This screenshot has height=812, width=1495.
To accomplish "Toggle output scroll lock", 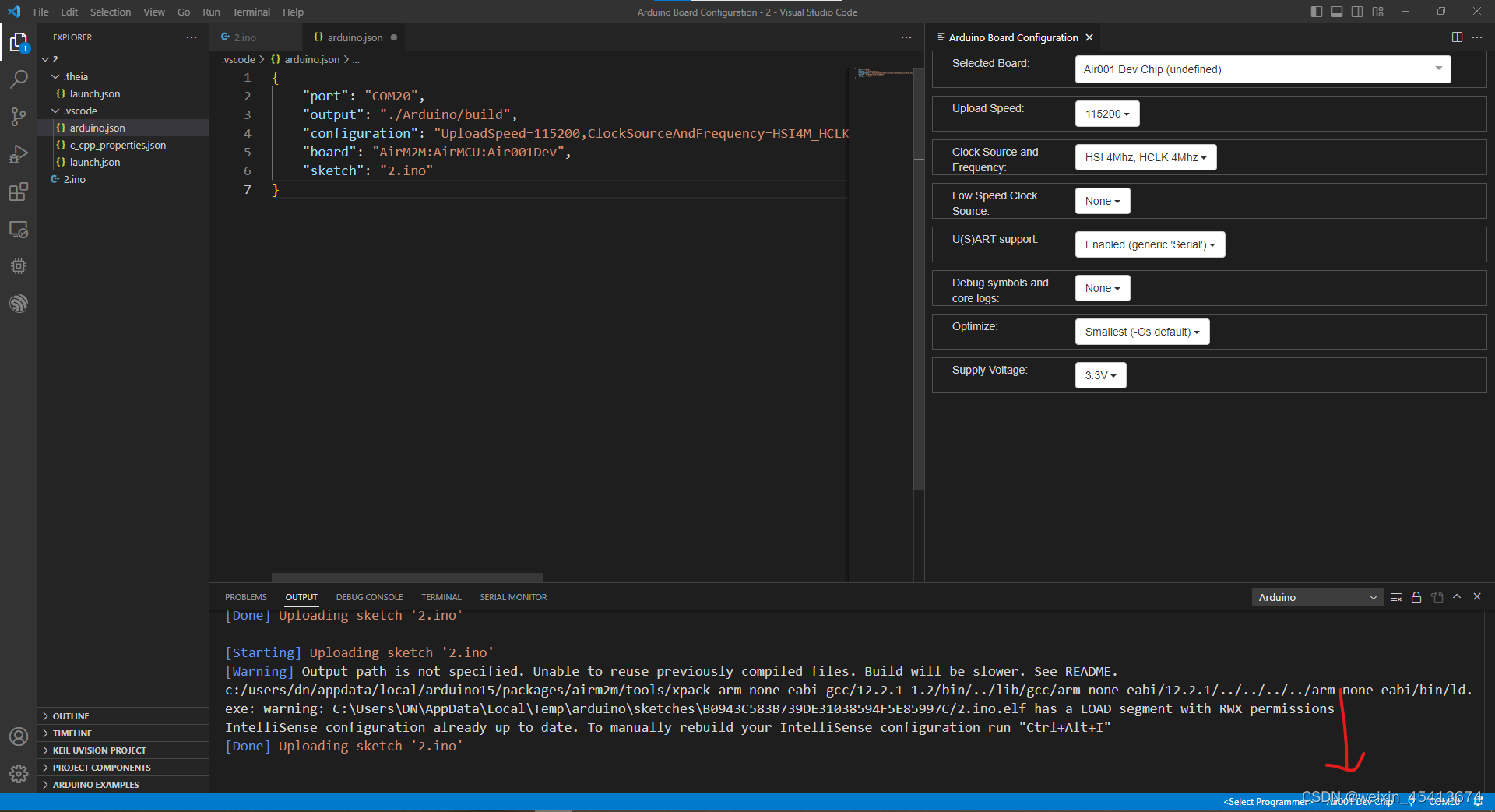I will coord(1416,597).
